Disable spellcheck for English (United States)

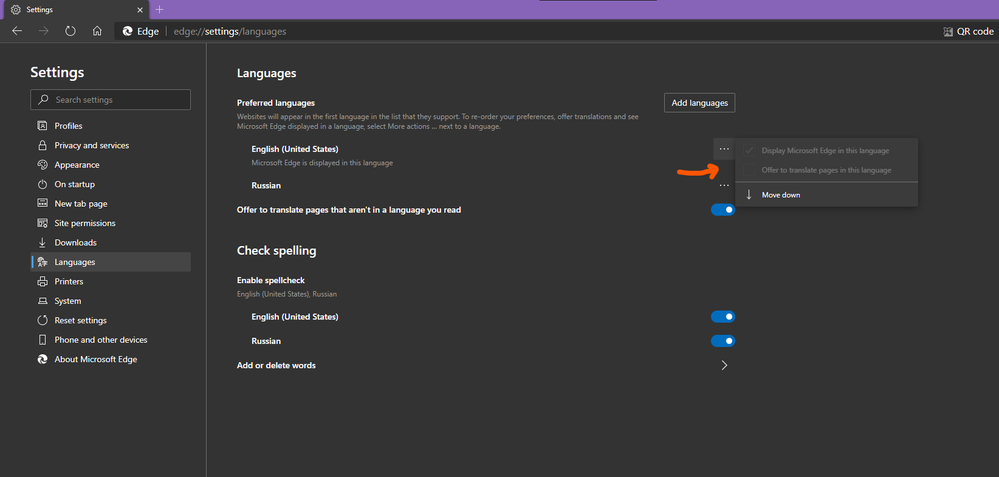coord(723,317)
